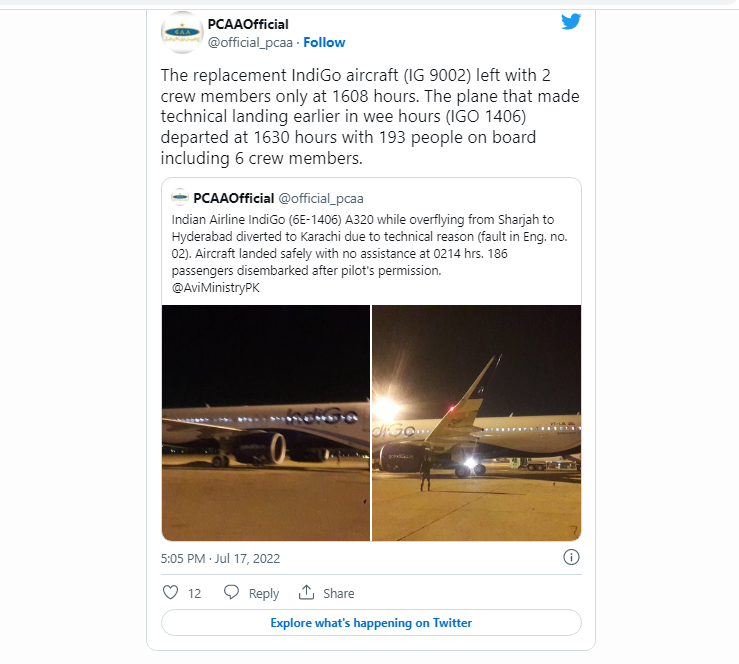Click the share arrow icon

pos(307,592)
